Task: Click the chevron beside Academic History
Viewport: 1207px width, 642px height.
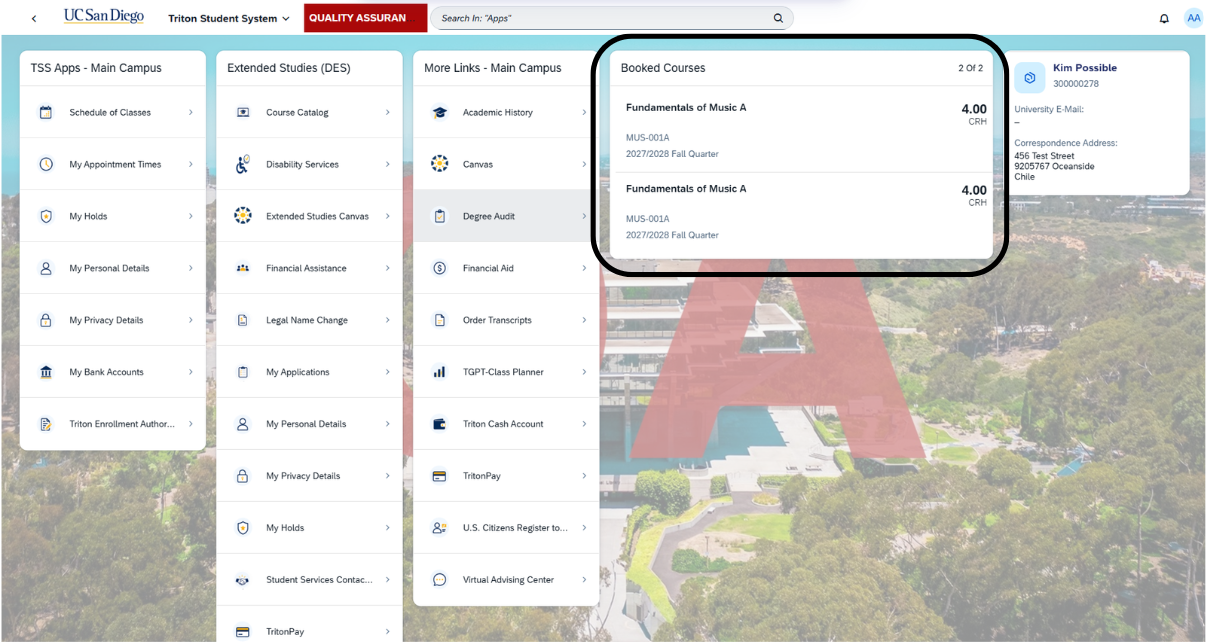Action: pyautogui.click(x=584, y=112)
